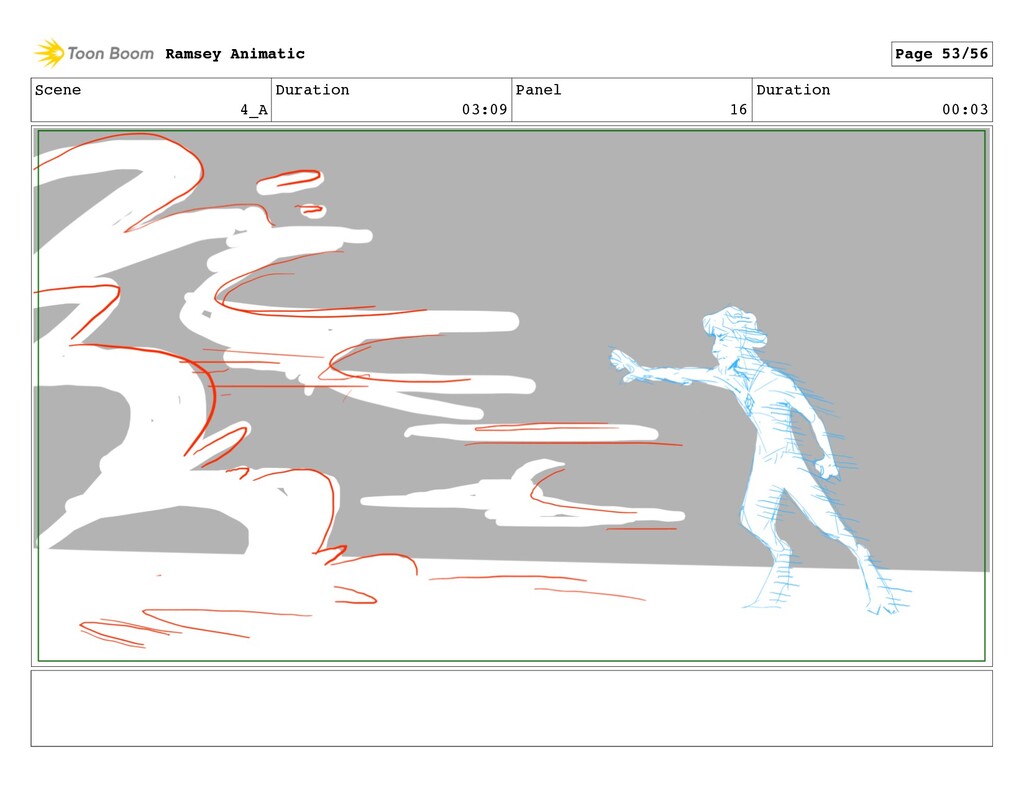Click the 'Page 53/56' page indicator

coord(942,54)
